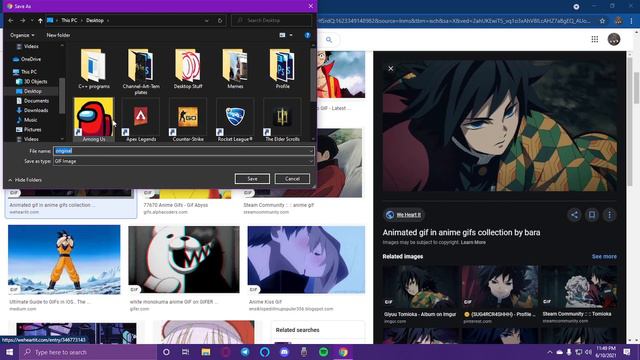640x360 pixels.
Task: Click the Learn More copyright link
Action: click(x=473, y=242)
